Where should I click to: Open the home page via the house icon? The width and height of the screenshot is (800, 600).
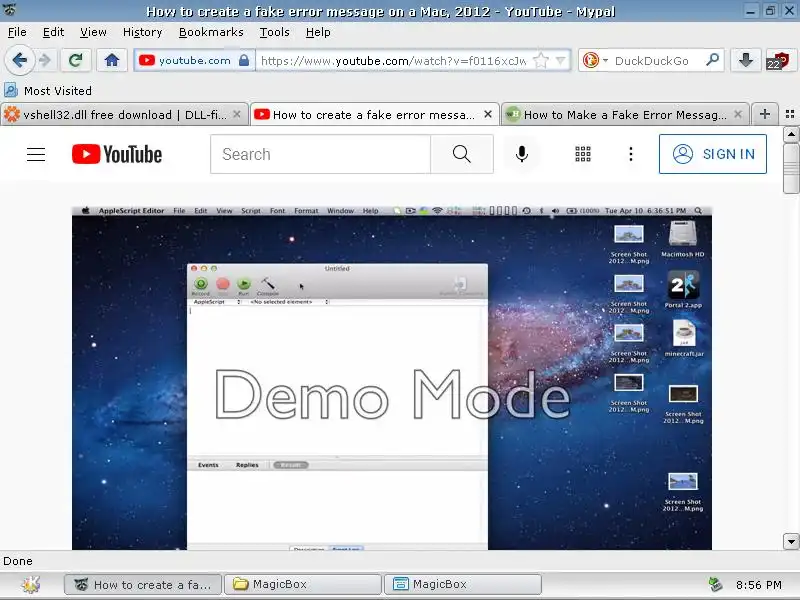(112, 61)
